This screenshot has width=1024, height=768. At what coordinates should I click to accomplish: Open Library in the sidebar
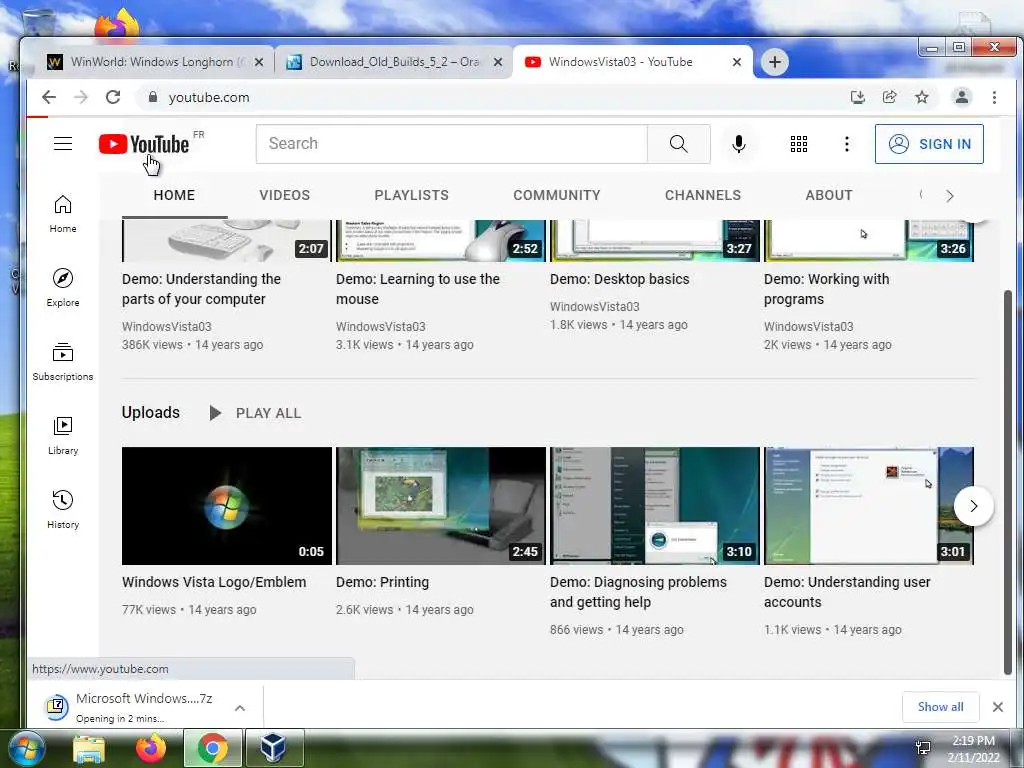(63, 436)
